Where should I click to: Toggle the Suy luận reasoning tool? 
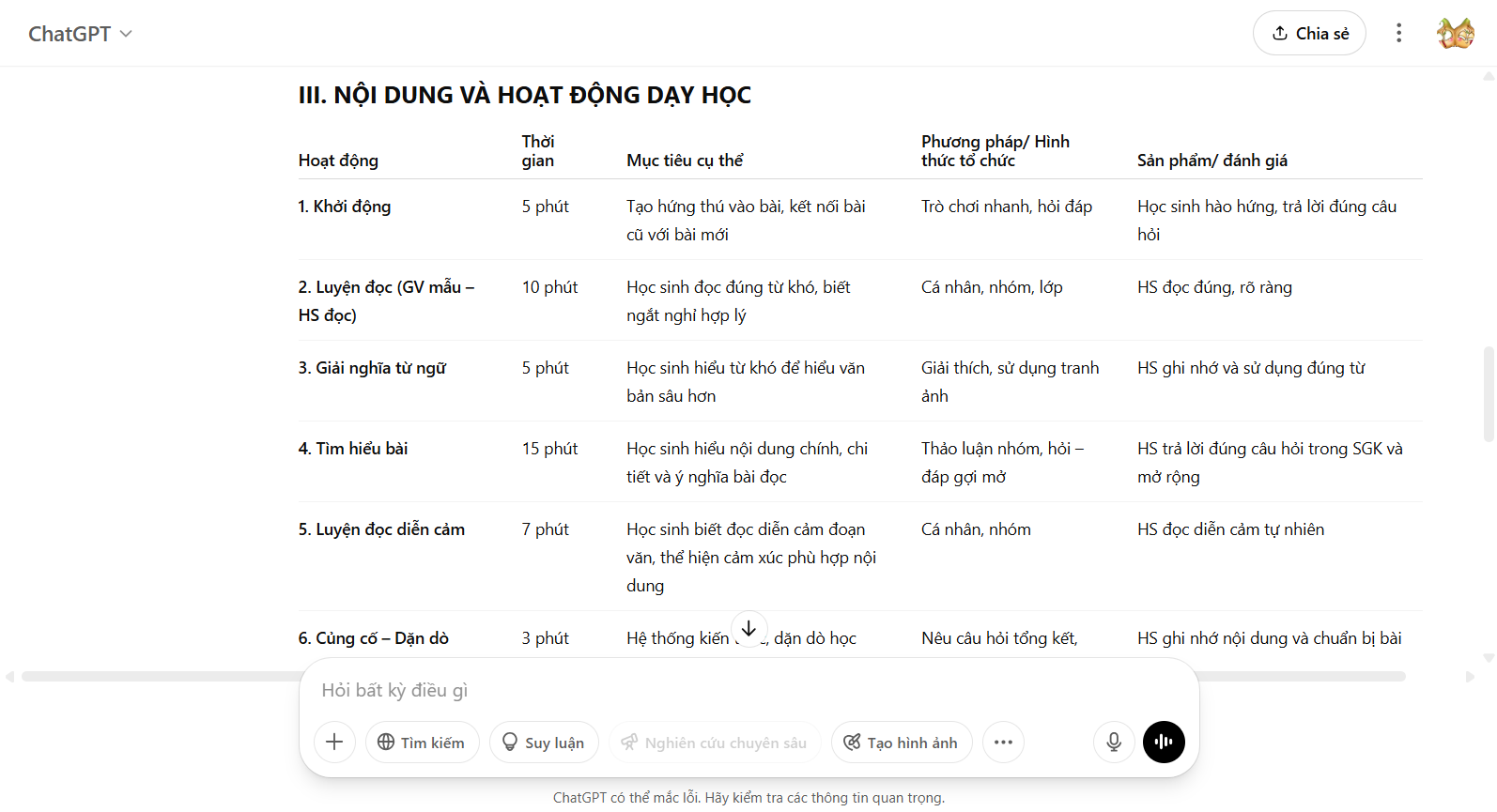pos(544,743)
